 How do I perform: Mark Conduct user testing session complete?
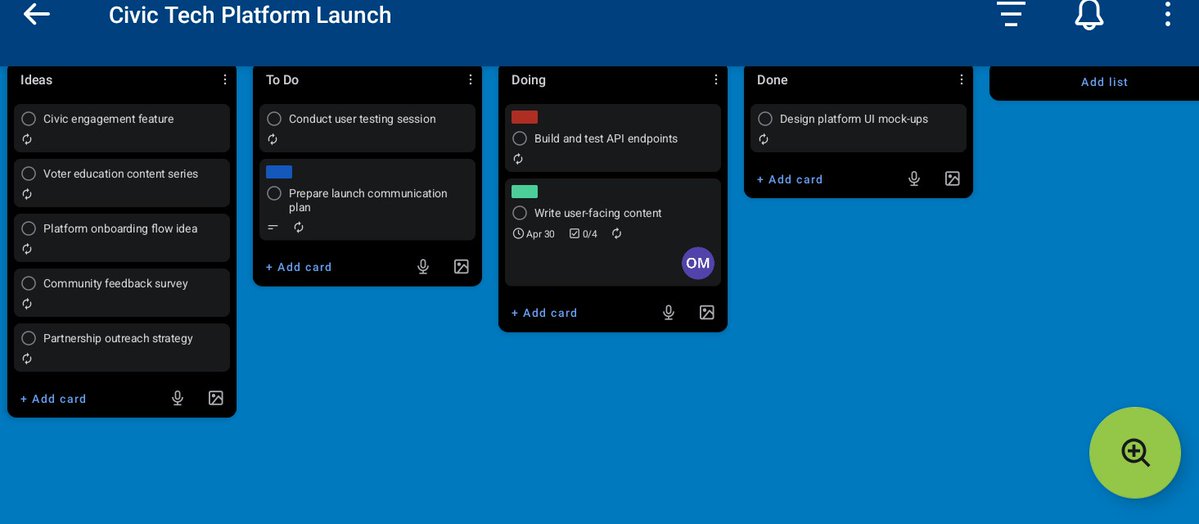(x=275, y=119)
